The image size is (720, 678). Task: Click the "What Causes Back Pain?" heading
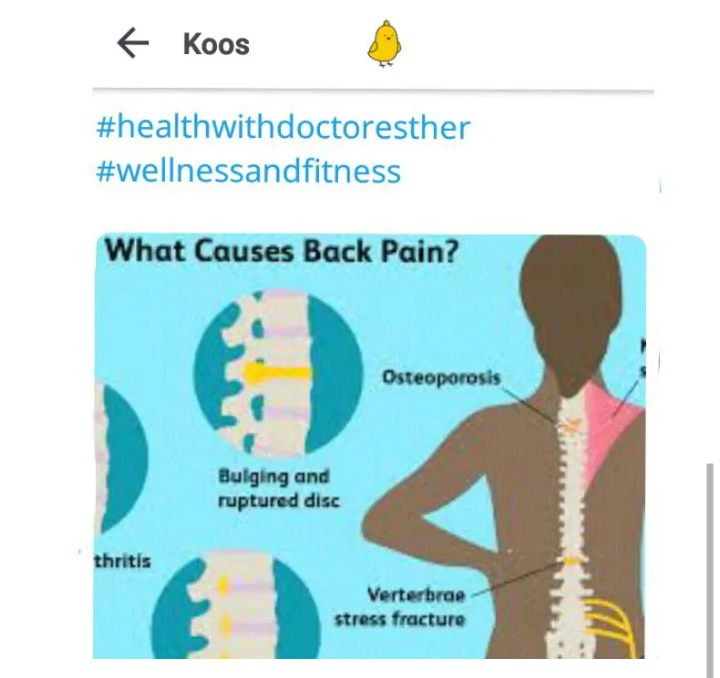[282, 252]
